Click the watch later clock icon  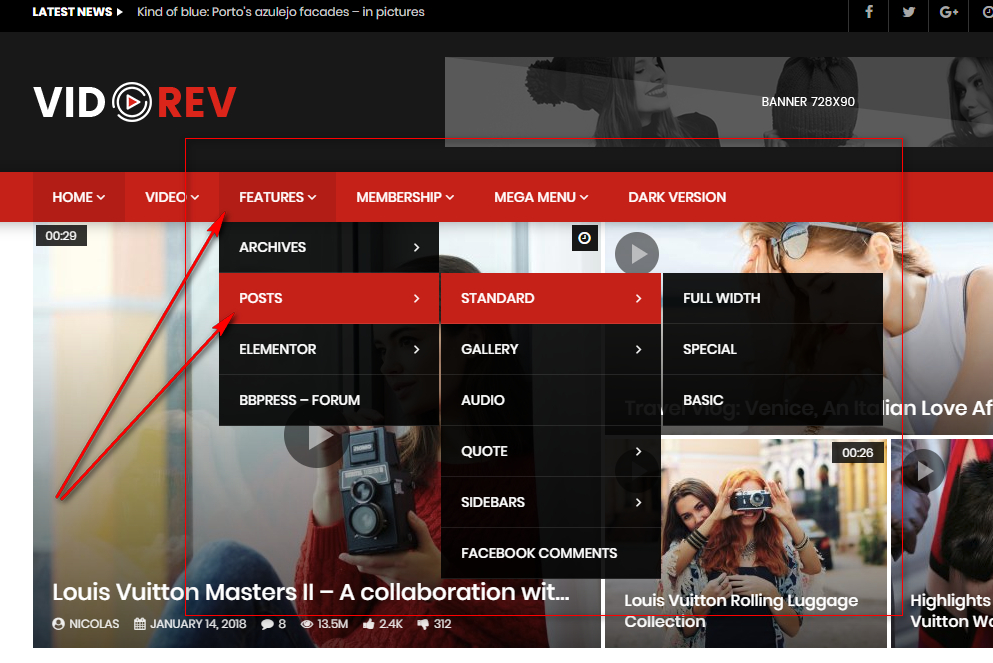pyautogui.click(x=585, y=237)
